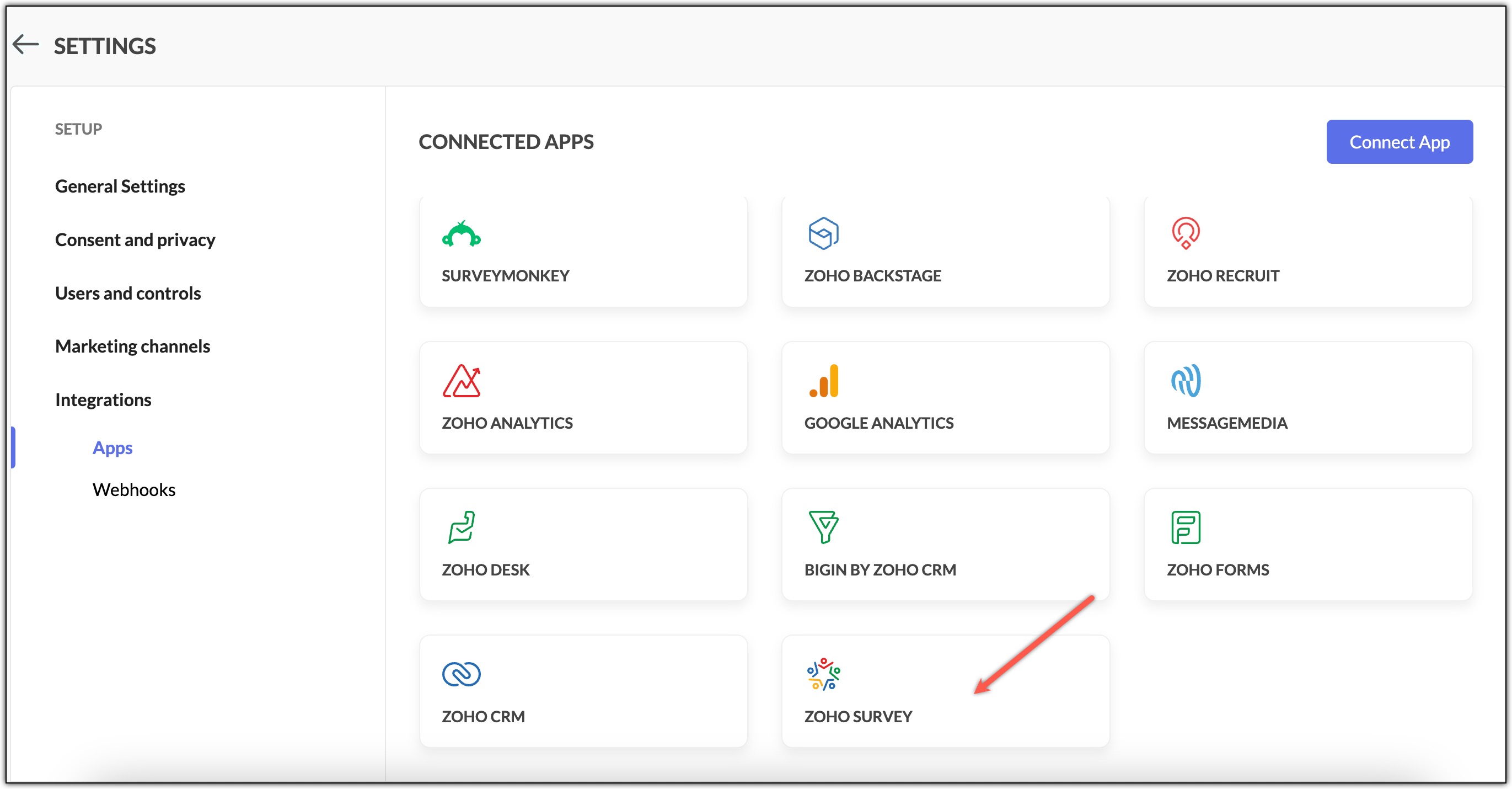Open the BIGIN BY ZOHO CRM label
1512x789 pixels.
click(x=880, y=570)
